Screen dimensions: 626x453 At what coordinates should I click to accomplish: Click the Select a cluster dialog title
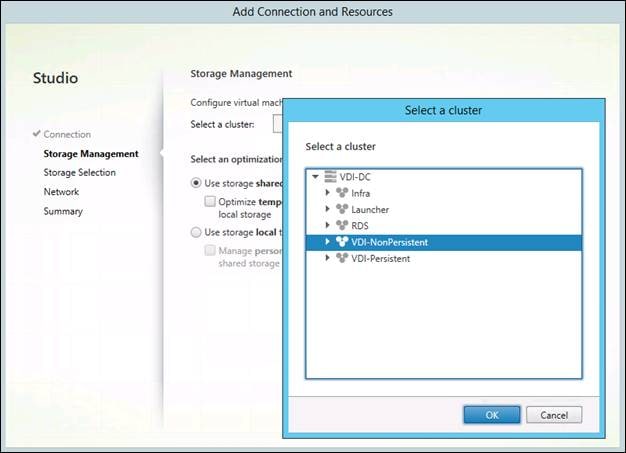point(443,110)
